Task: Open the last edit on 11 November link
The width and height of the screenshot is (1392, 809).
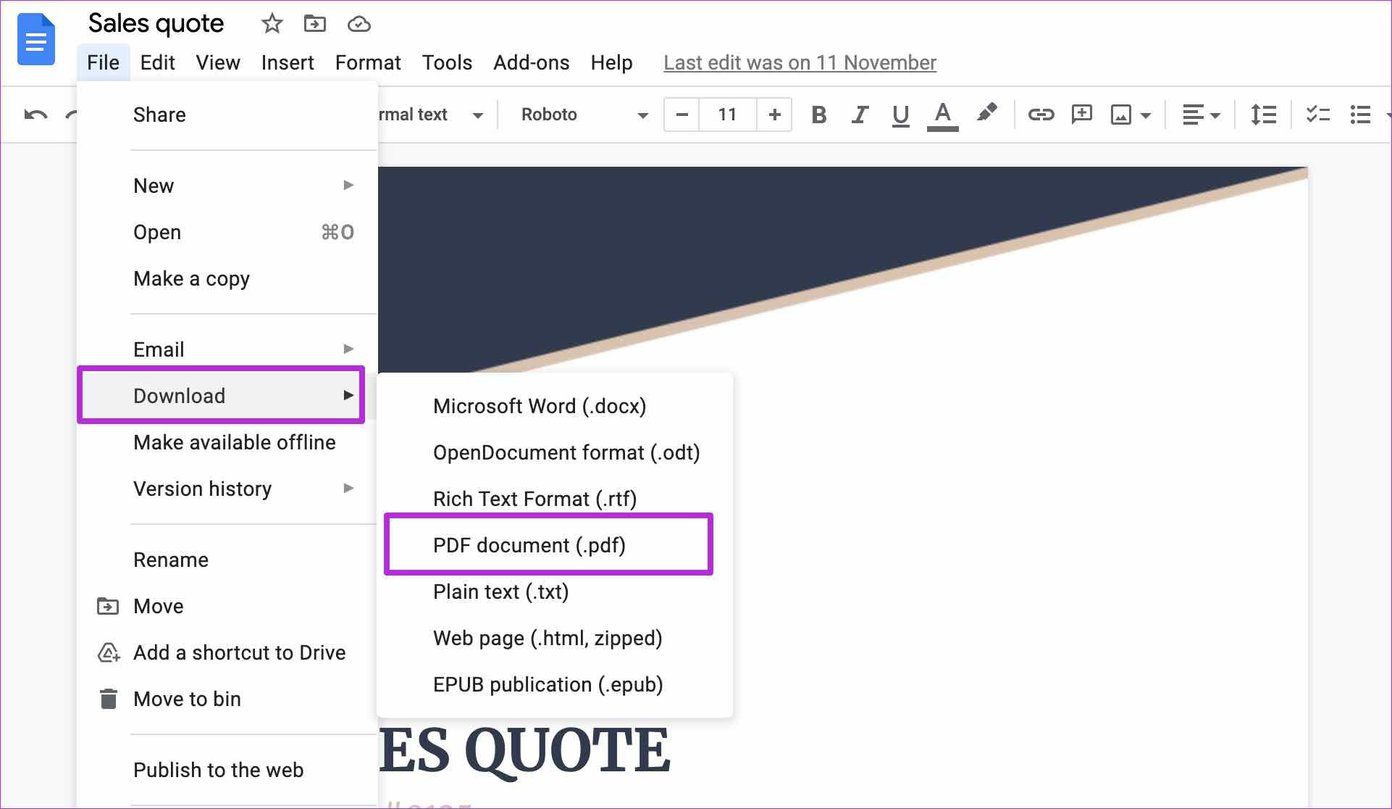Action: click(800, 63)
